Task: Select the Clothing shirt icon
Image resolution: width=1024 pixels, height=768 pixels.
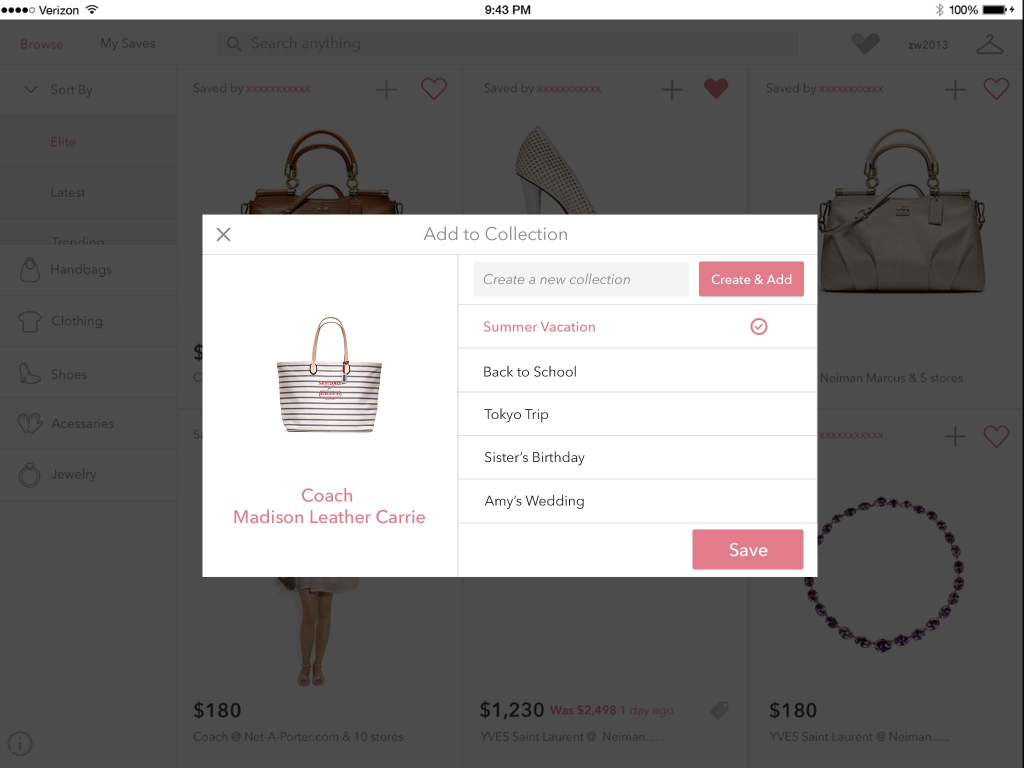Action: tap(29, 321)
